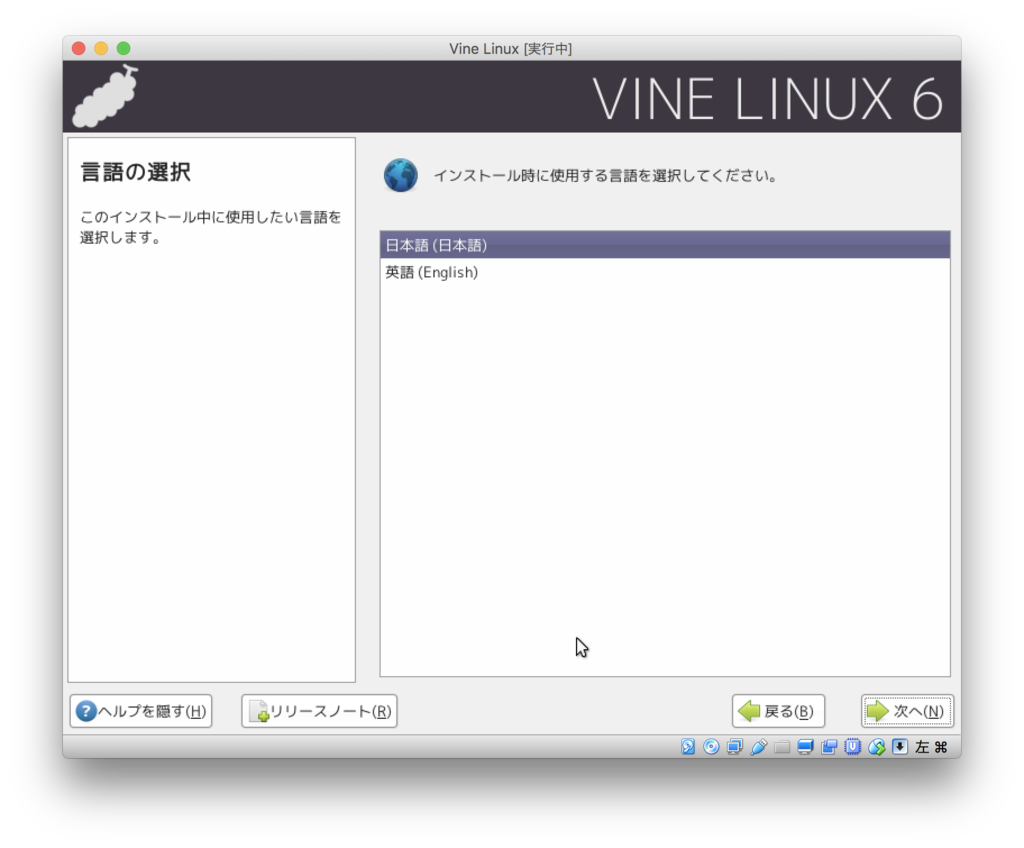This screenshot has width=1024, height=848.
Task: Click the ヘルプを隠す(H) button
Action: (x=141, y=711)
